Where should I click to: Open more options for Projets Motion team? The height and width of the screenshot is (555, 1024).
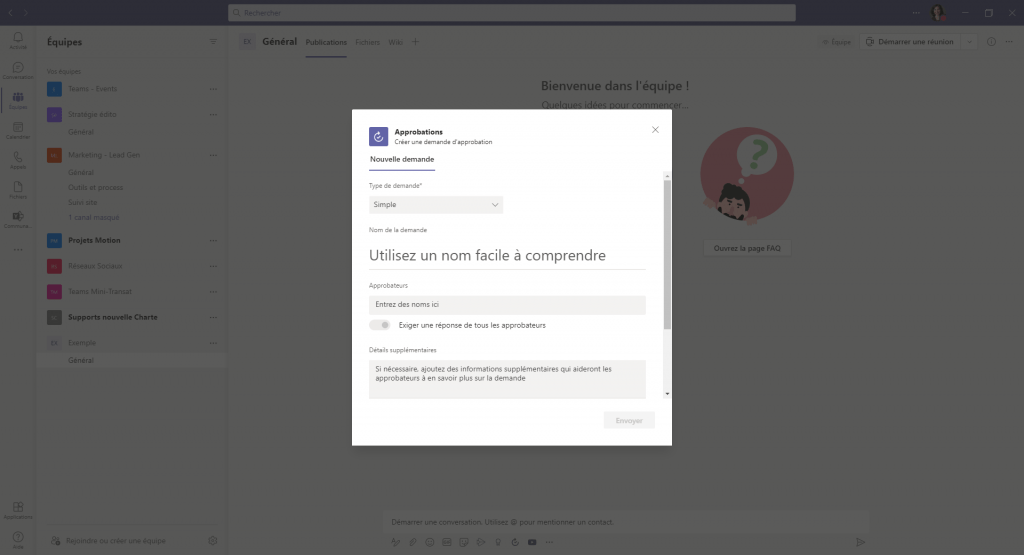[x=213, y=240]
